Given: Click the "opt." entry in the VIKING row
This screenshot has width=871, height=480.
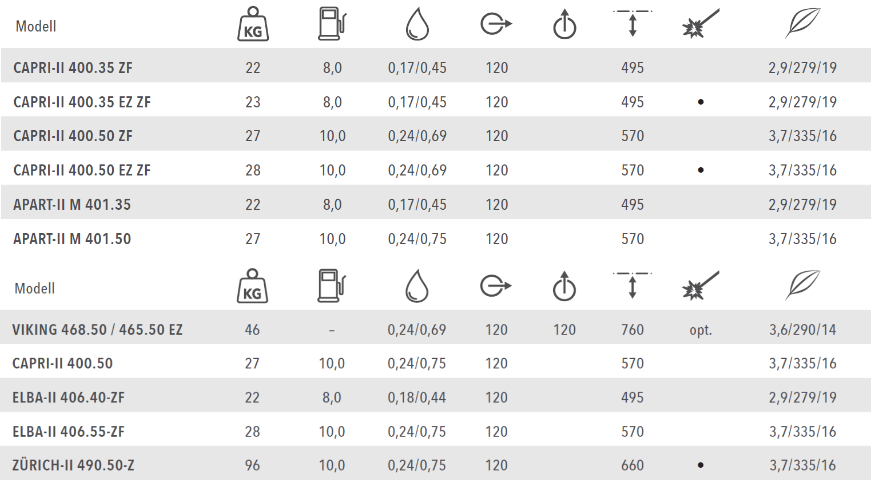Looking at the screenshot, I should 700,329.
